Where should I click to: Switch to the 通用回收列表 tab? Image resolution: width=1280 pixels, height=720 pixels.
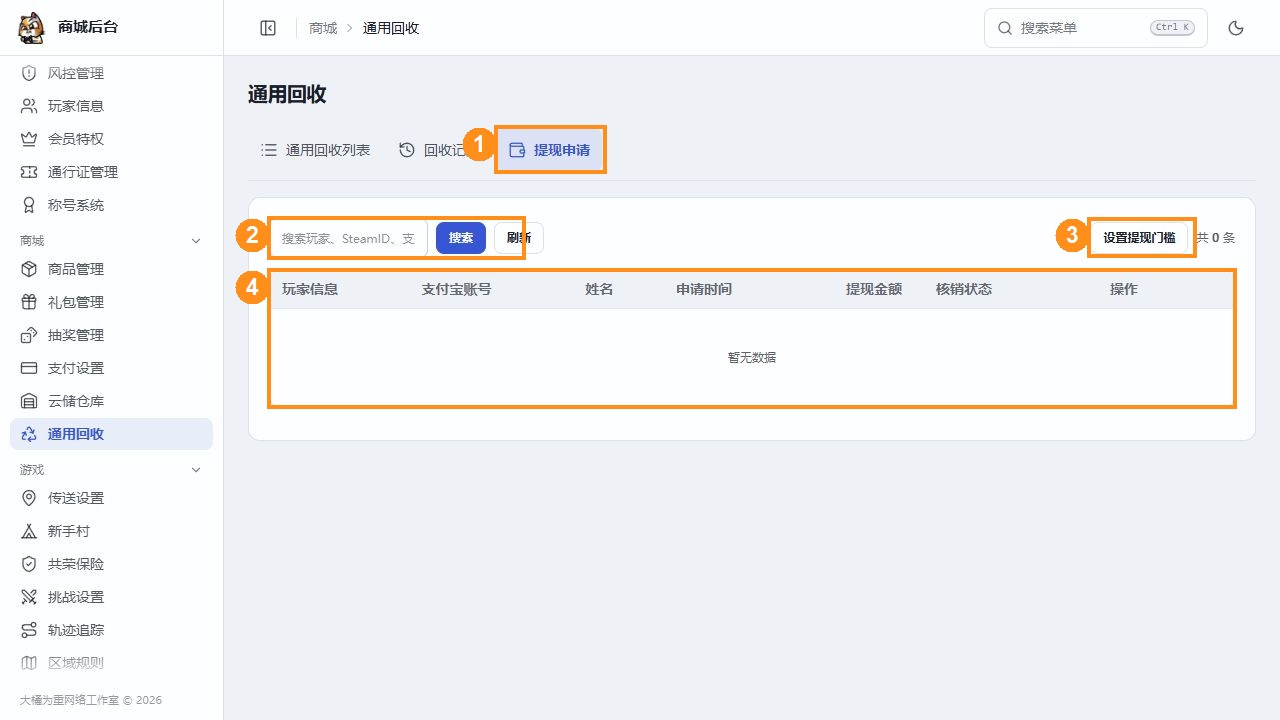(x=315, y=150)
